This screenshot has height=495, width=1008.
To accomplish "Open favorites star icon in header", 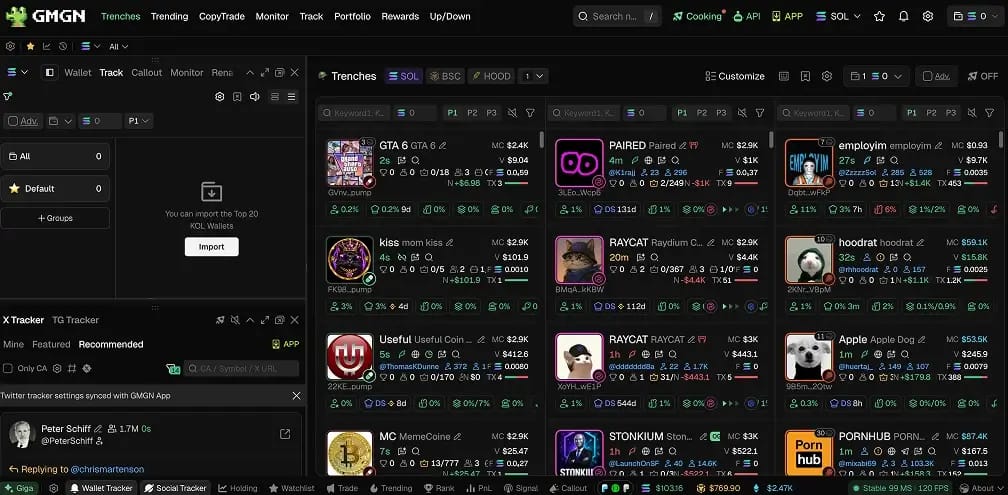I will point(879,16).
